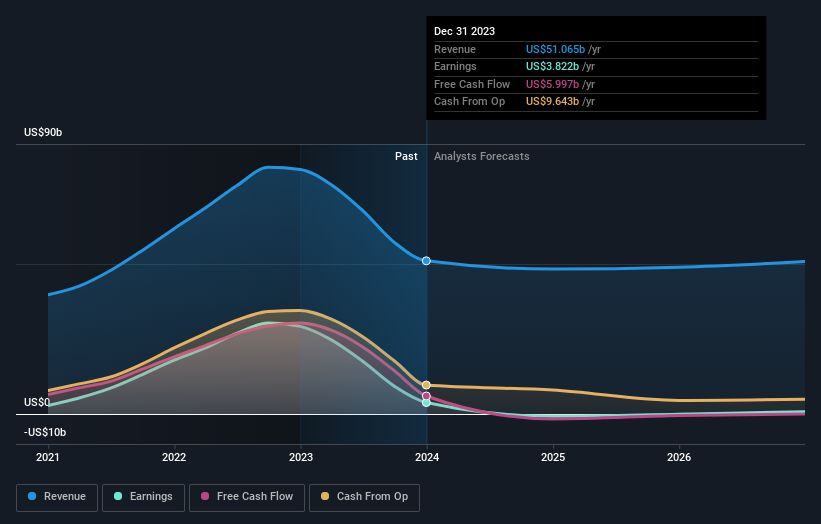
Task: Toggle the Cash From Op legend button
Action: point(364,497)
